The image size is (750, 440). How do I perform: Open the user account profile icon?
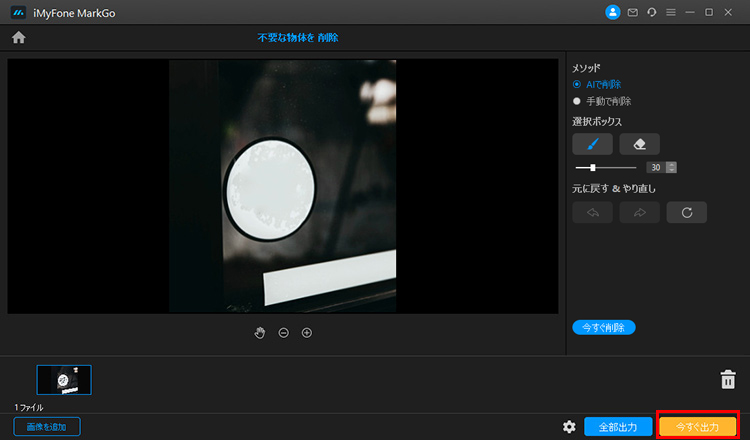(613, 12)
